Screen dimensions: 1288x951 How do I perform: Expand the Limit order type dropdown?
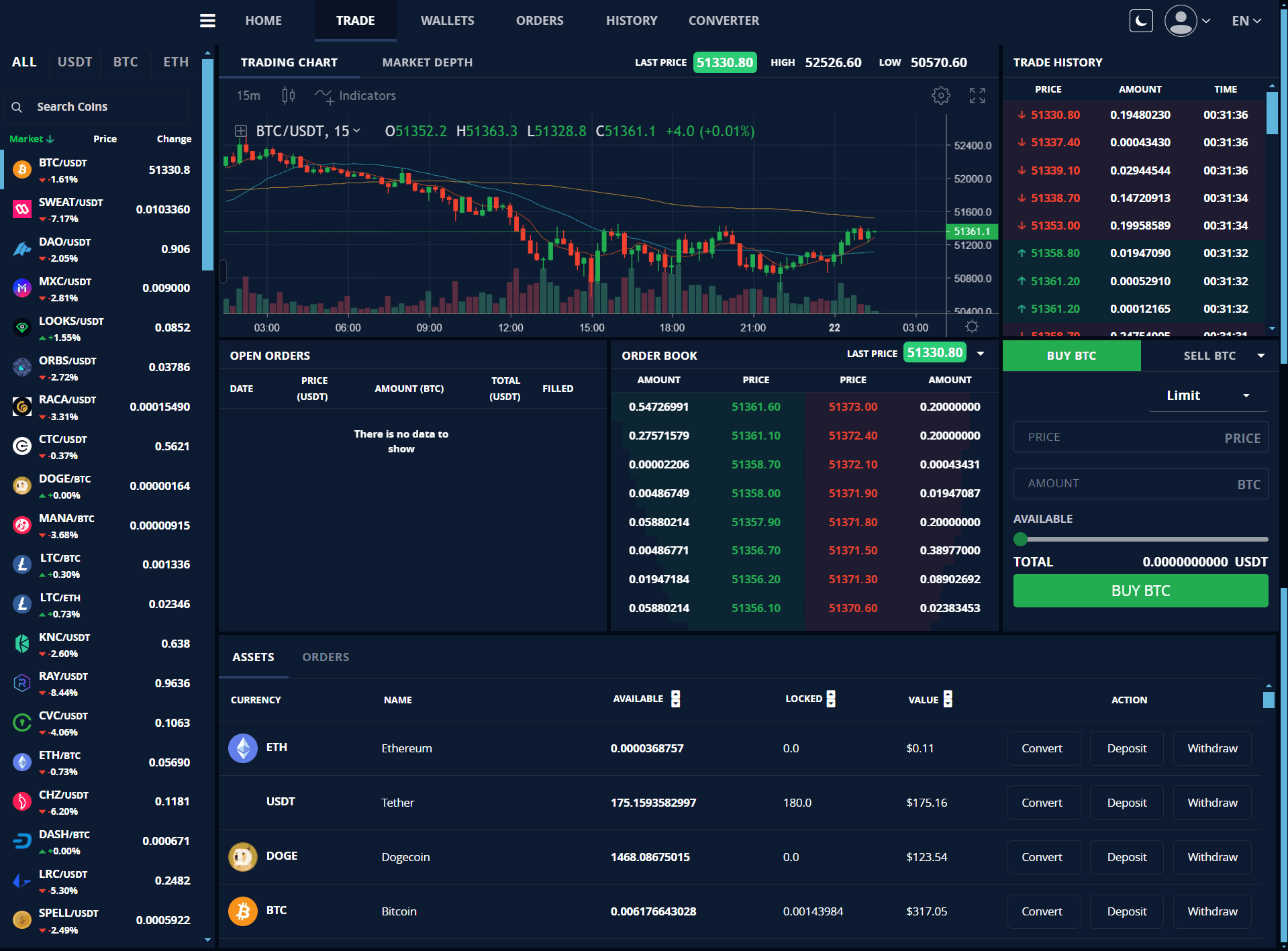click(1207, 395)
